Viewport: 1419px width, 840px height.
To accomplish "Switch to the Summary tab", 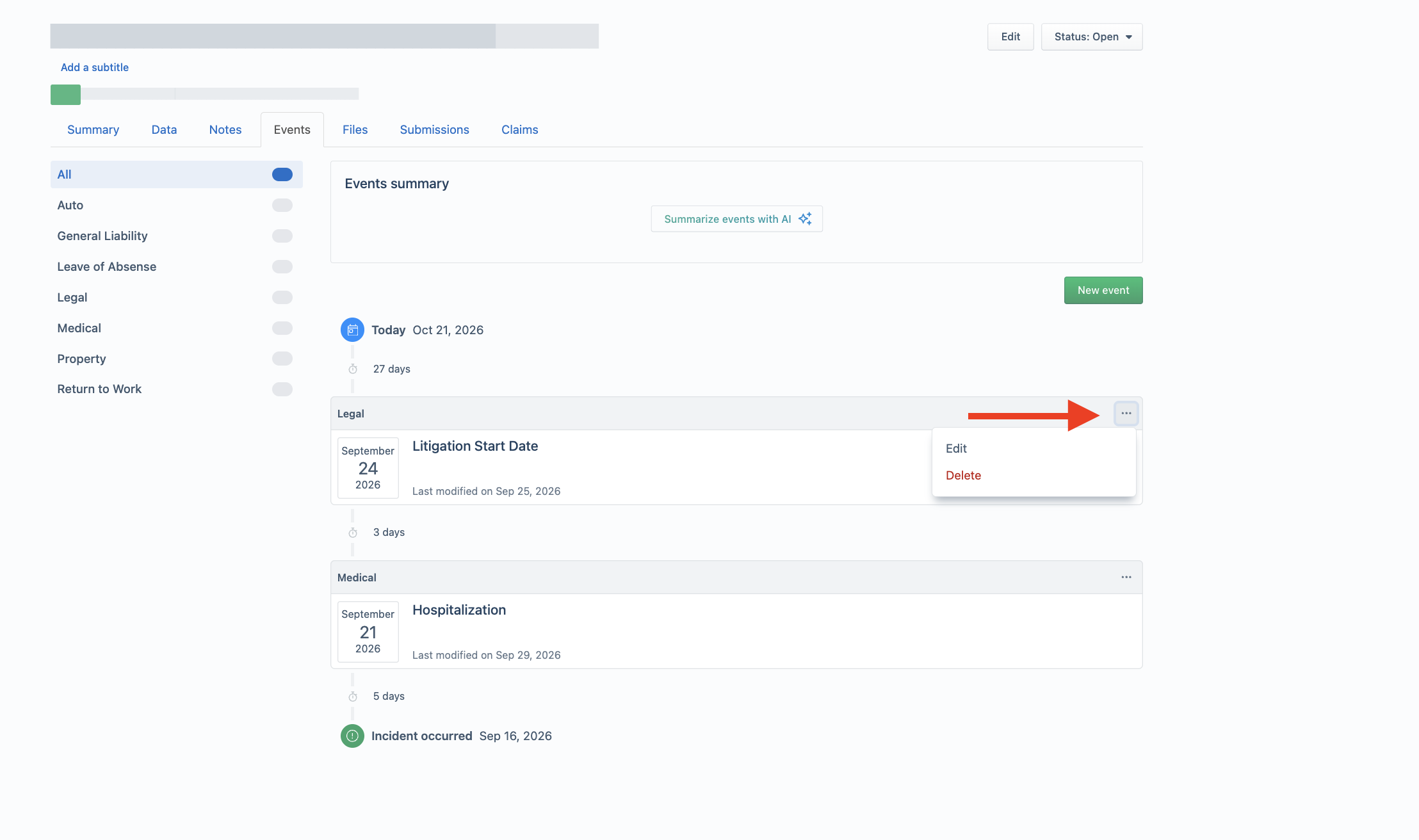I will click(x=93, y=130).
